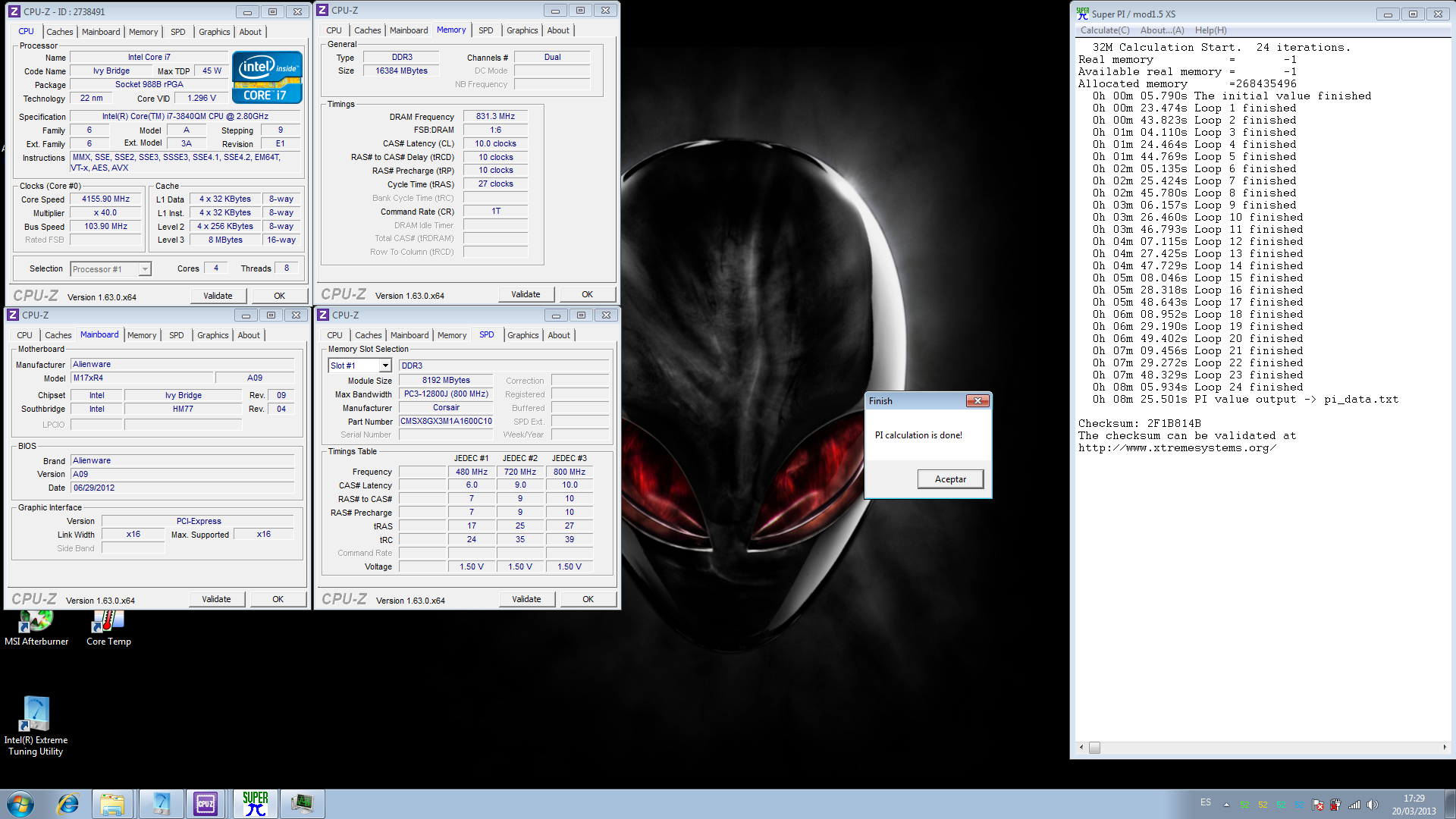Click Validate in the Mainboard window
Image resolution: width=1456 pixels, height=819 pixels.
click(216, 599)
